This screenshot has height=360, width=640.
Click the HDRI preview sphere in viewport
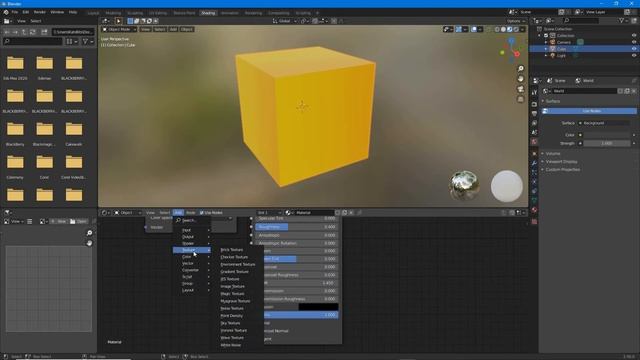coord(464,186)
